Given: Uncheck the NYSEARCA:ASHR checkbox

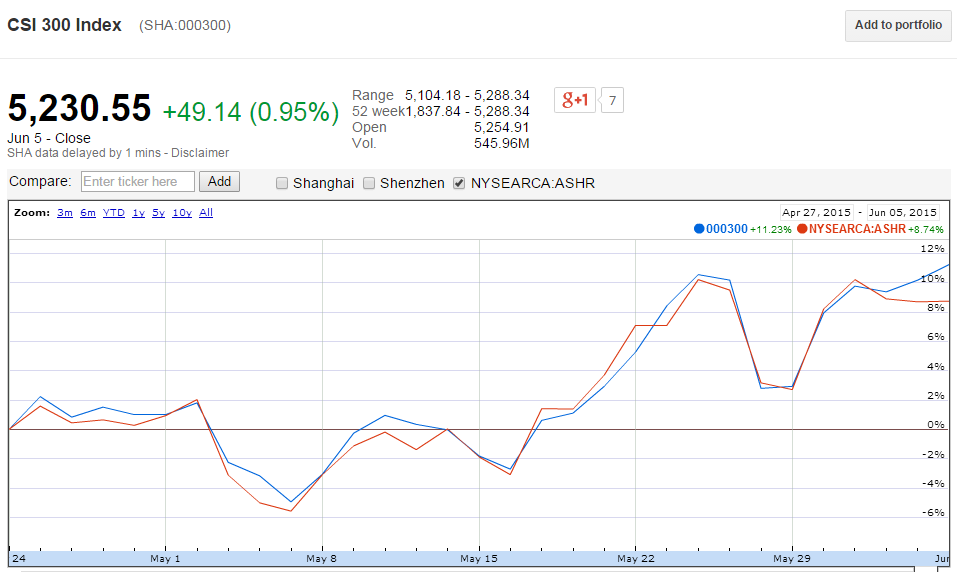Looking at the screenshot, I should click(x=459, y=183).
